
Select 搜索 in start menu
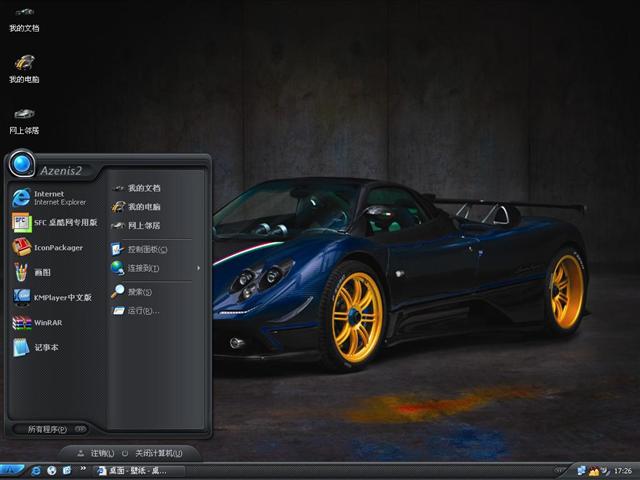click(x=134, y=292)
